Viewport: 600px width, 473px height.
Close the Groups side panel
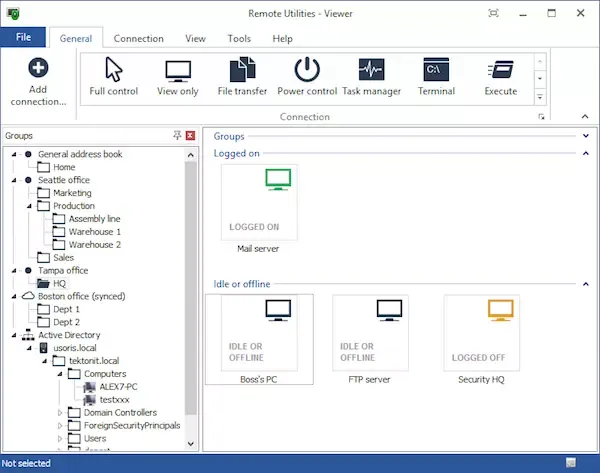coord(190,135)
